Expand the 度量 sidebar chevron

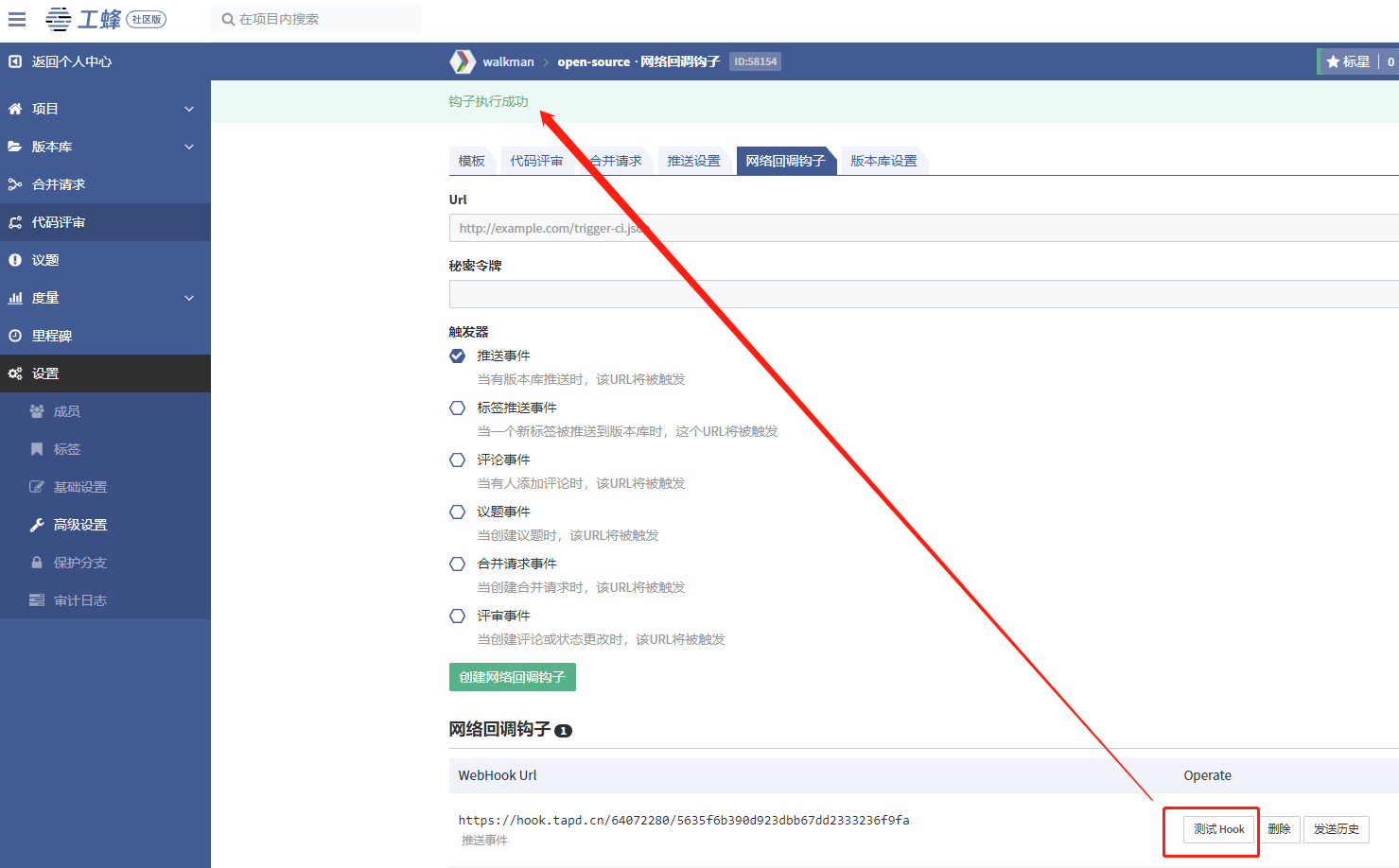point(189,298)
